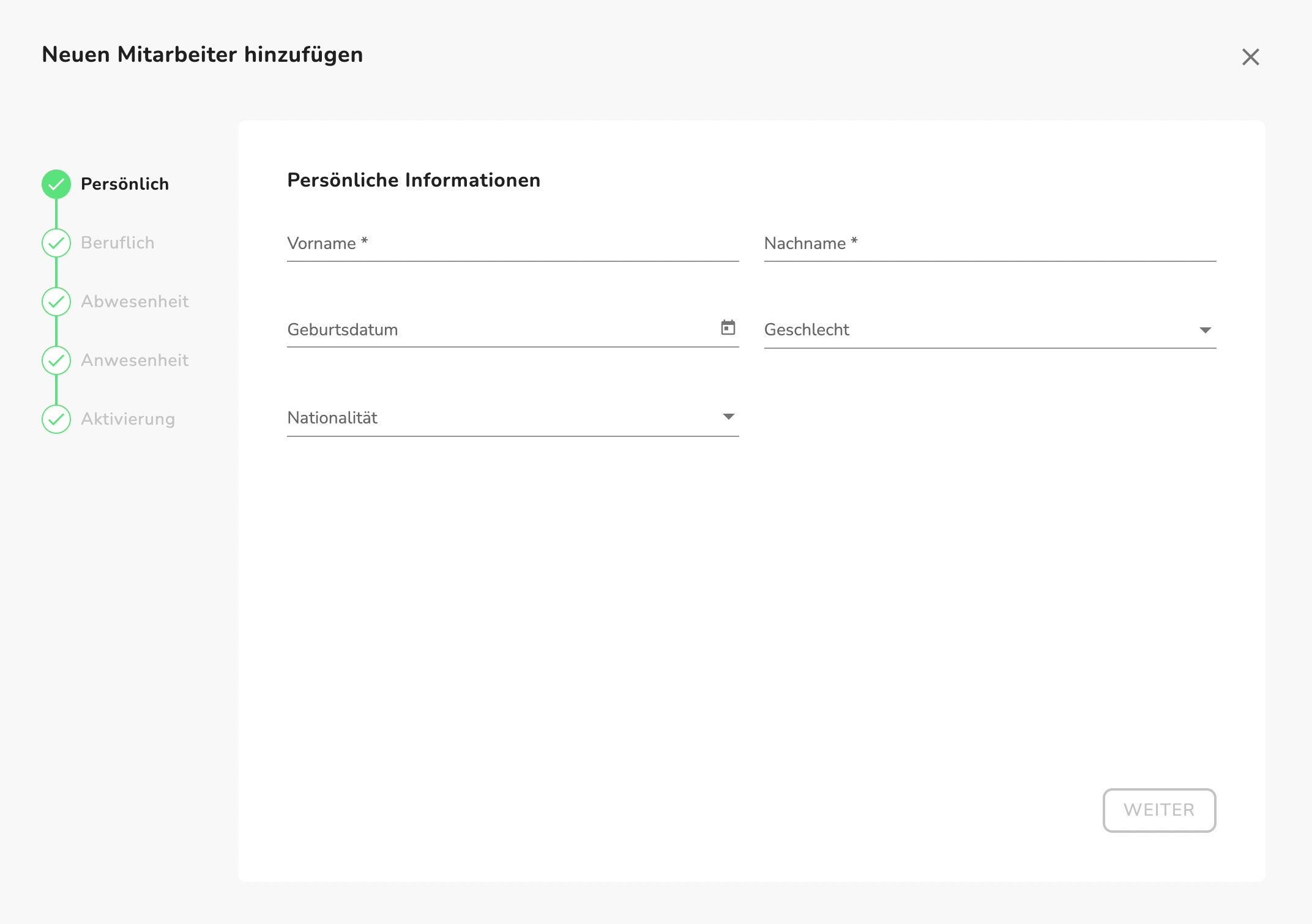
Task: Select the Anwesenheit step label
Action: click(135, 360)
